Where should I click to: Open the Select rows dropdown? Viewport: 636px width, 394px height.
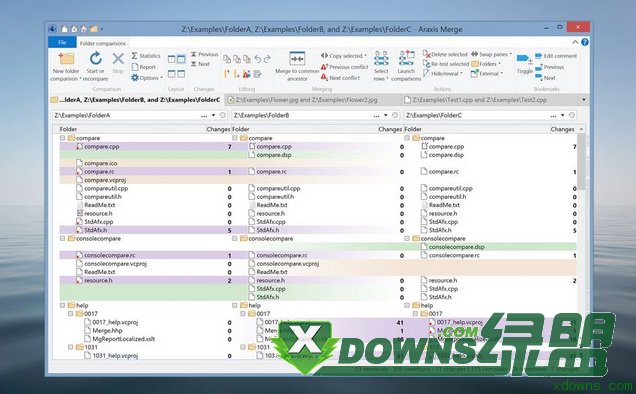click(x=381, y=65)
